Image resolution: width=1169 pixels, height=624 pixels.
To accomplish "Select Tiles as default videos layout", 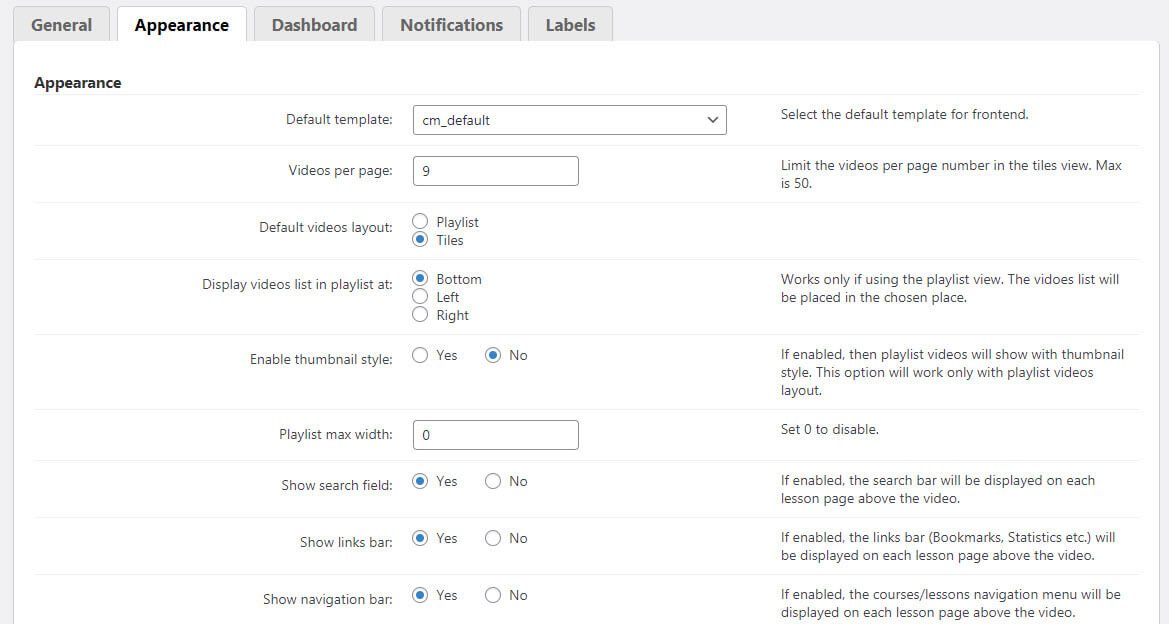I will [x=420, y=239].
